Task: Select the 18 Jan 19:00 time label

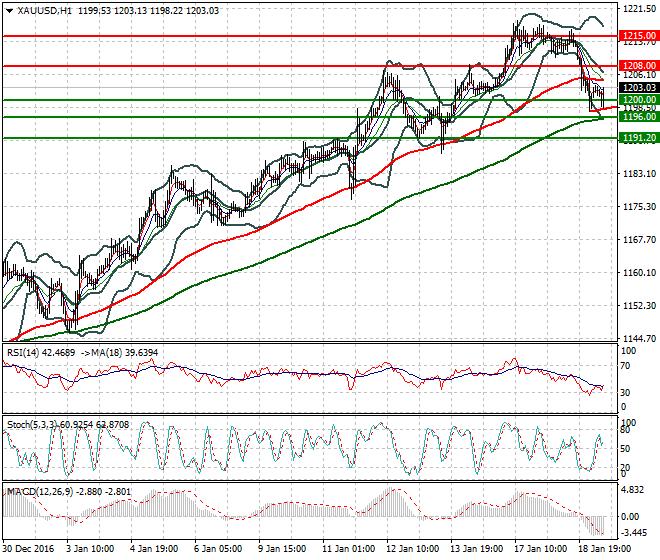Action: [x=604, y=549]
